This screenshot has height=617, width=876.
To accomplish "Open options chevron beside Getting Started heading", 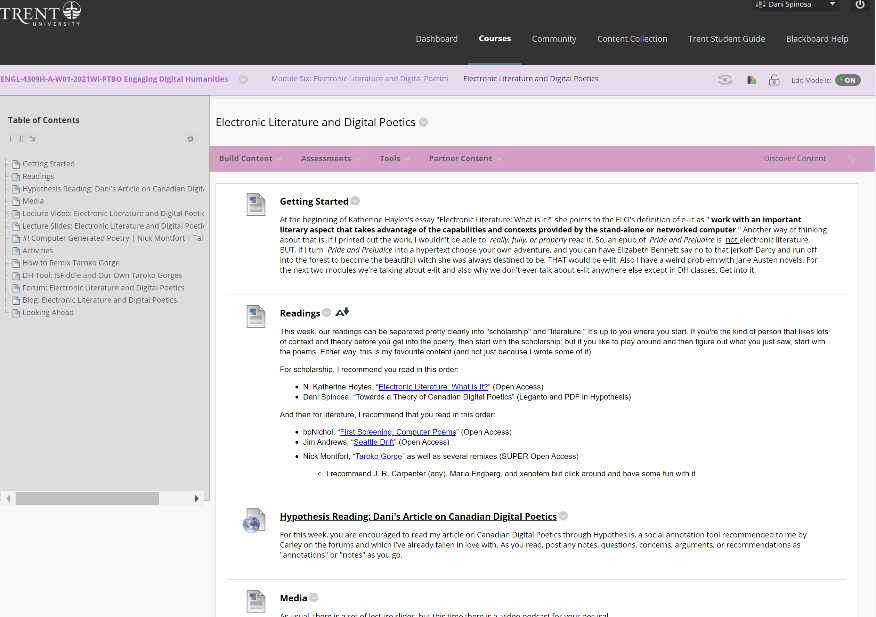I will 355,201.
